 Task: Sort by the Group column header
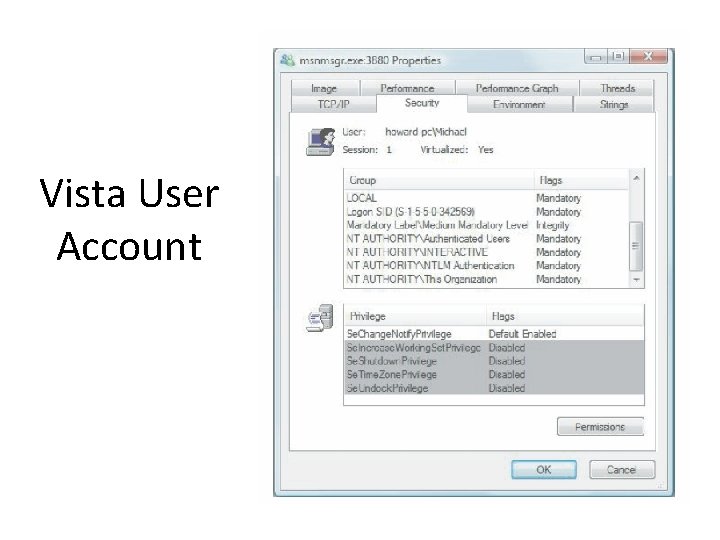click(439, 180)
